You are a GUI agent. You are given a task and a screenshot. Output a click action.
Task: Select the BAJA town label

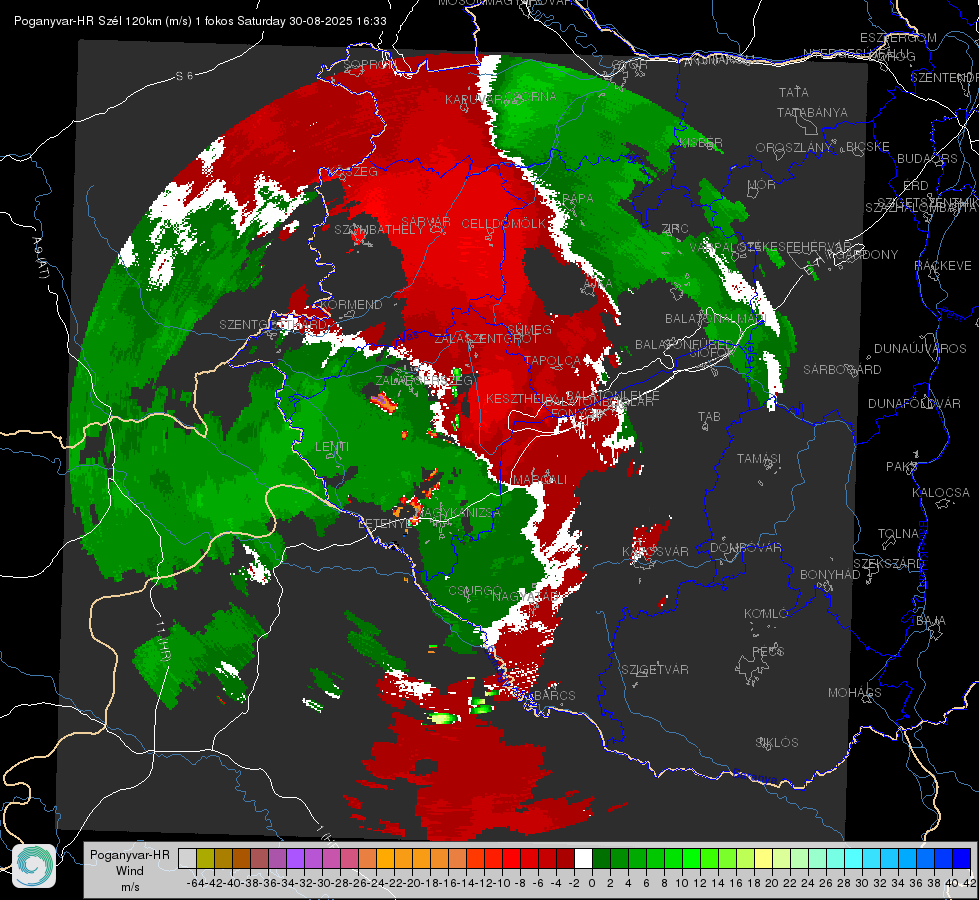coord(931,621)
